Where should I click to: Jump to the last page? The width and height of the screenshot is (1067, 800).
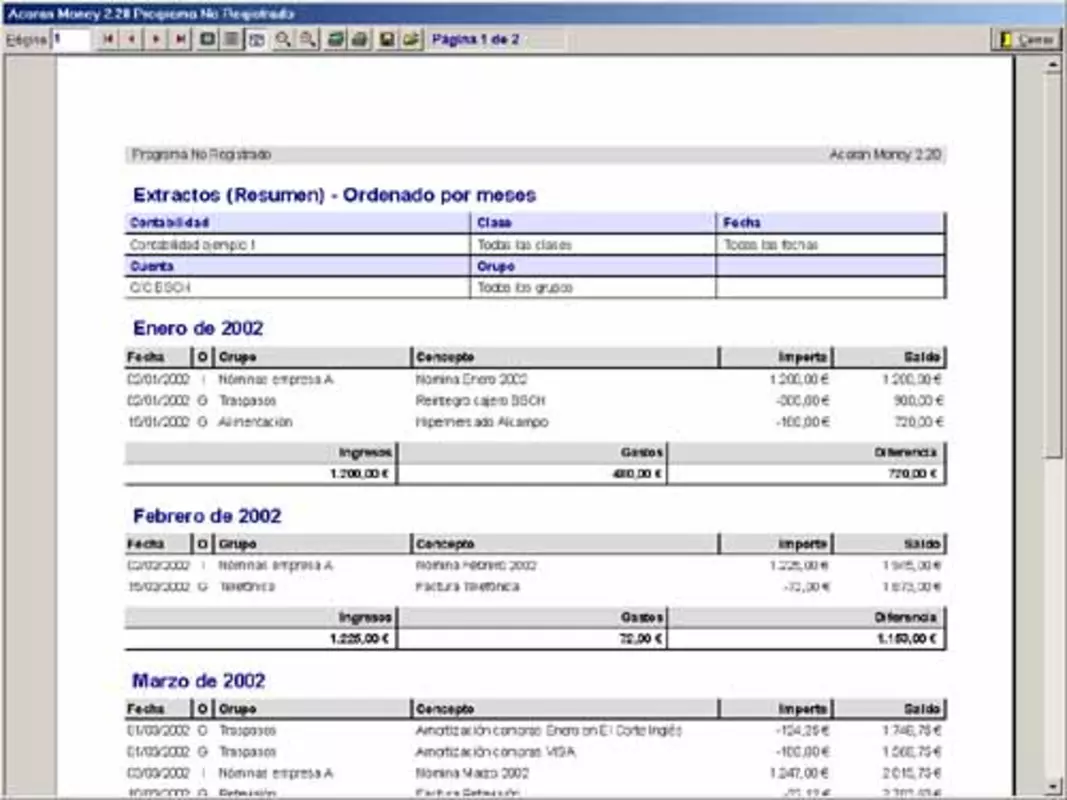tap(180, 39)
